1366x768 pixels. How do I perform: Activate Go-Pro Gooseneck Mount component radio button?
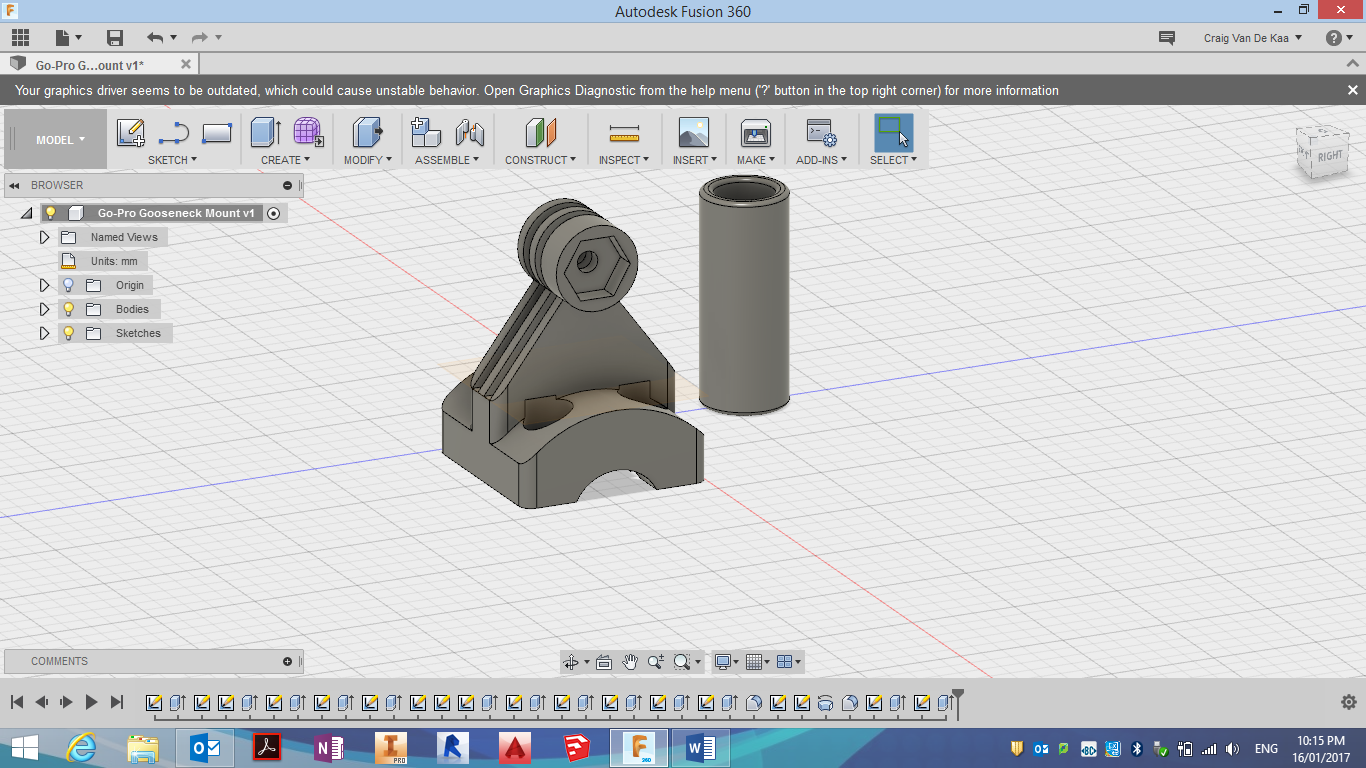click(274, 213)
